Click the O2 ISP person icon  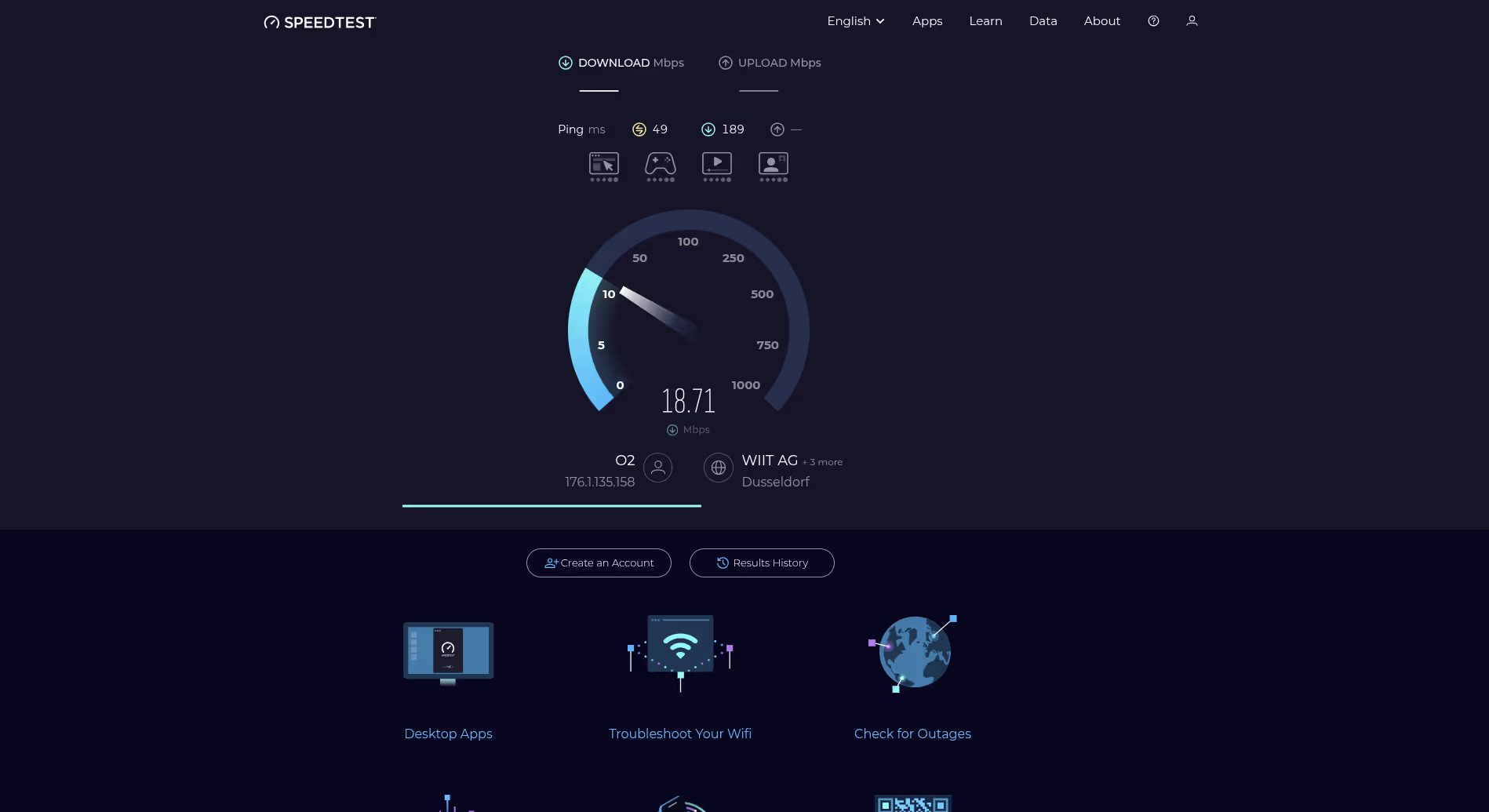click(657, 467)
